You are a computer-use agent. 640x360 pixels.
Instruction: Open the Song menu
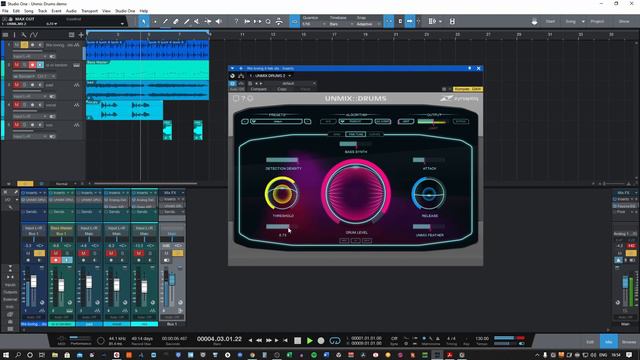pyautogui.click(x=29, y=11)
